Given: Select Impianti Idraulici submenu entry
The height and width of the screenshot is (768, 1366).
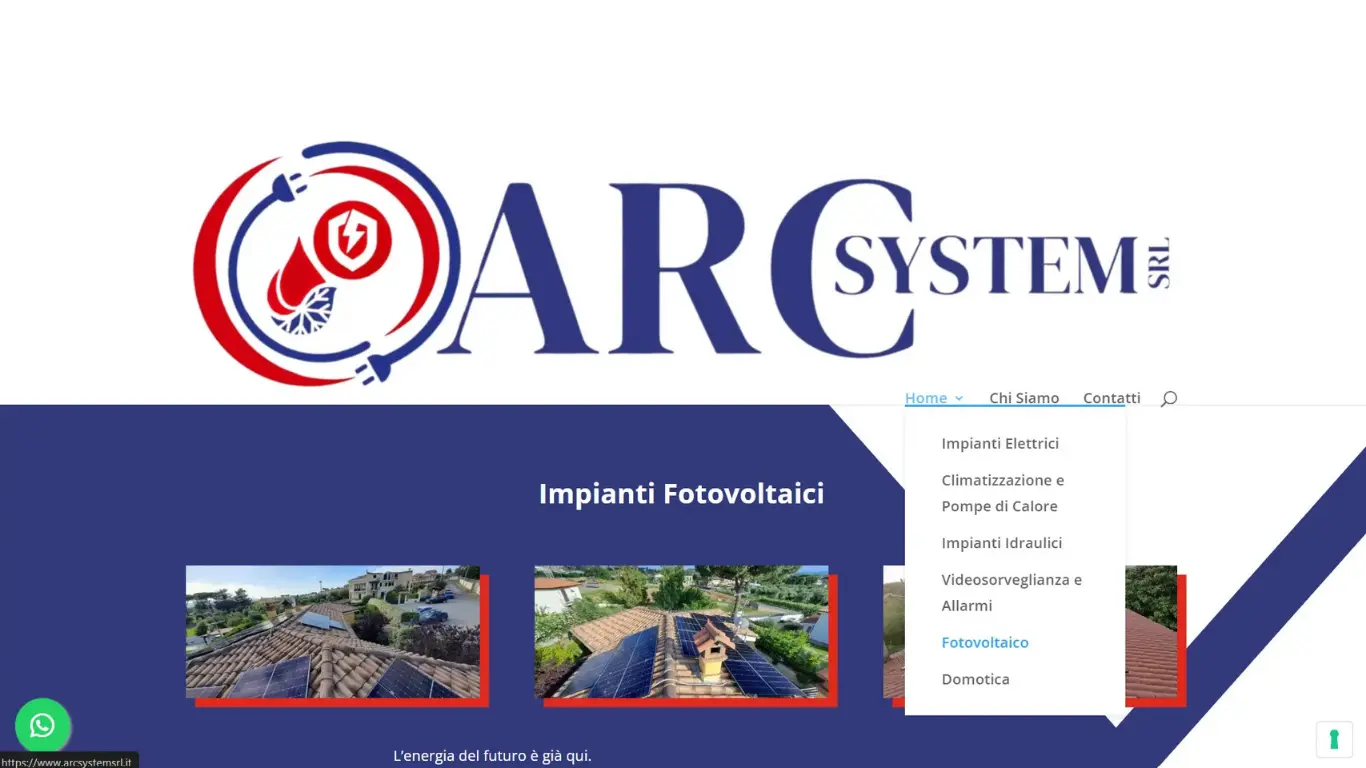Looking at the screenshot, I should point(1002,543).
